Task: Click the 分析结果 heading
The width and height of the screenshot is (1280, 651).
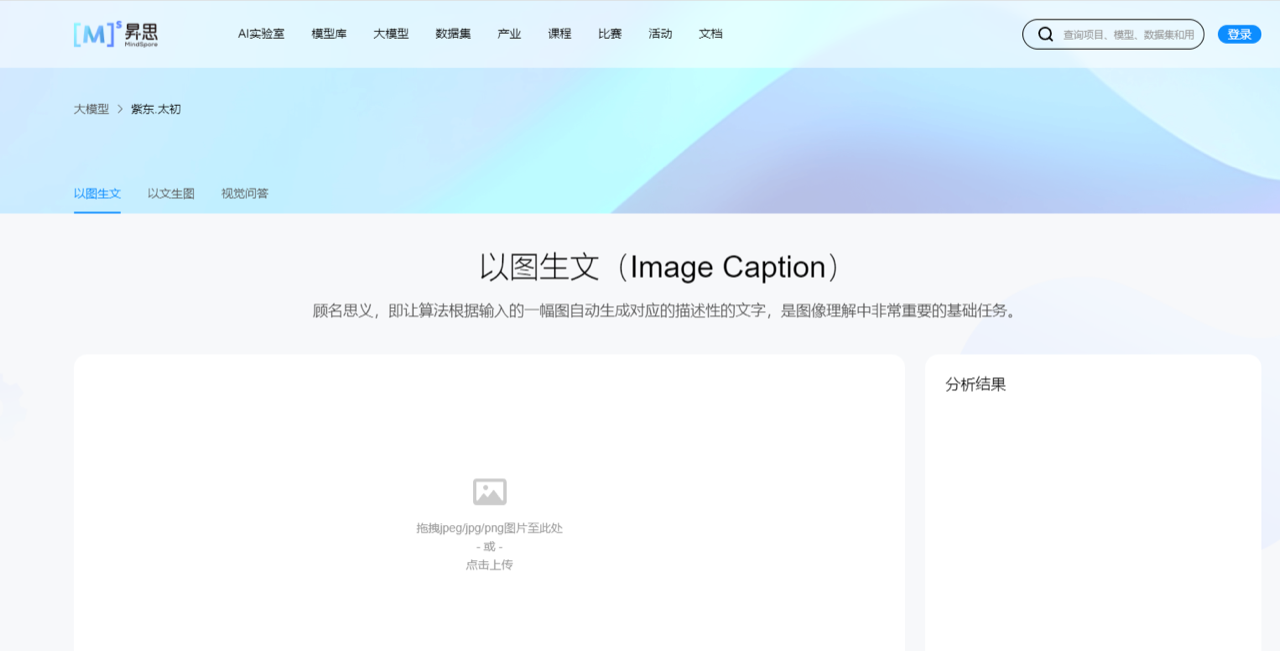Action: 976,384
